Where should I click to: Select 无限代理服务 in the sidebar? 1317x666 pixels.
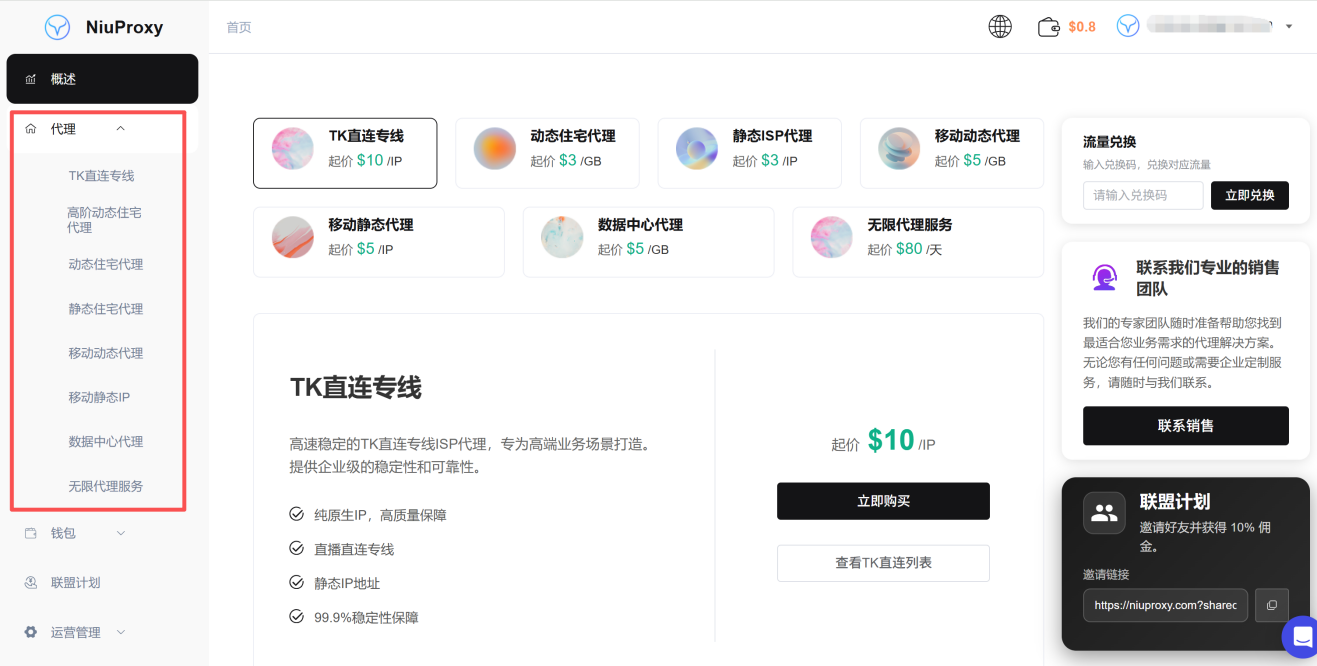106,486
